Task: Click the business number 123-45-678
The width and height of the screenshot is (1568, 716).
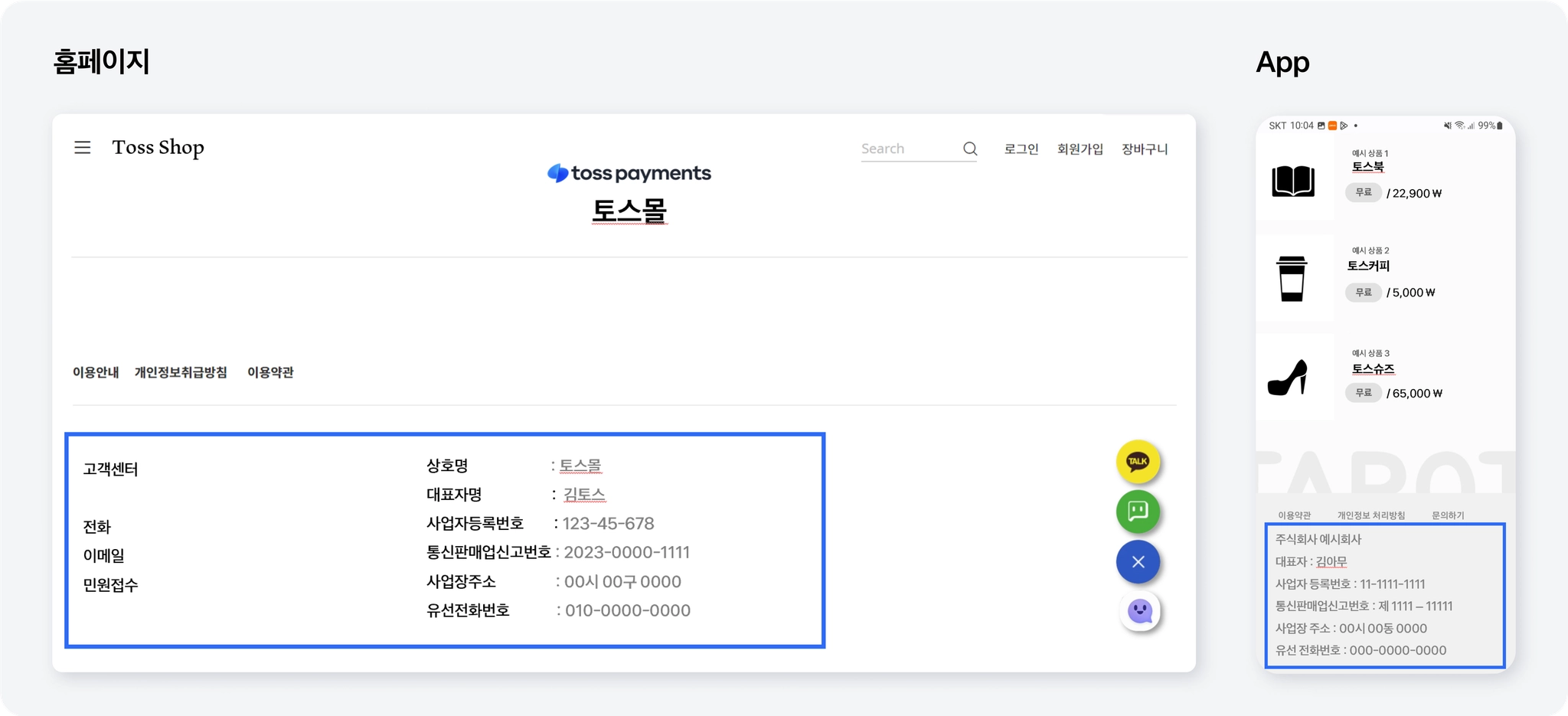Action: pyautogui.click(x=609, y=524)
